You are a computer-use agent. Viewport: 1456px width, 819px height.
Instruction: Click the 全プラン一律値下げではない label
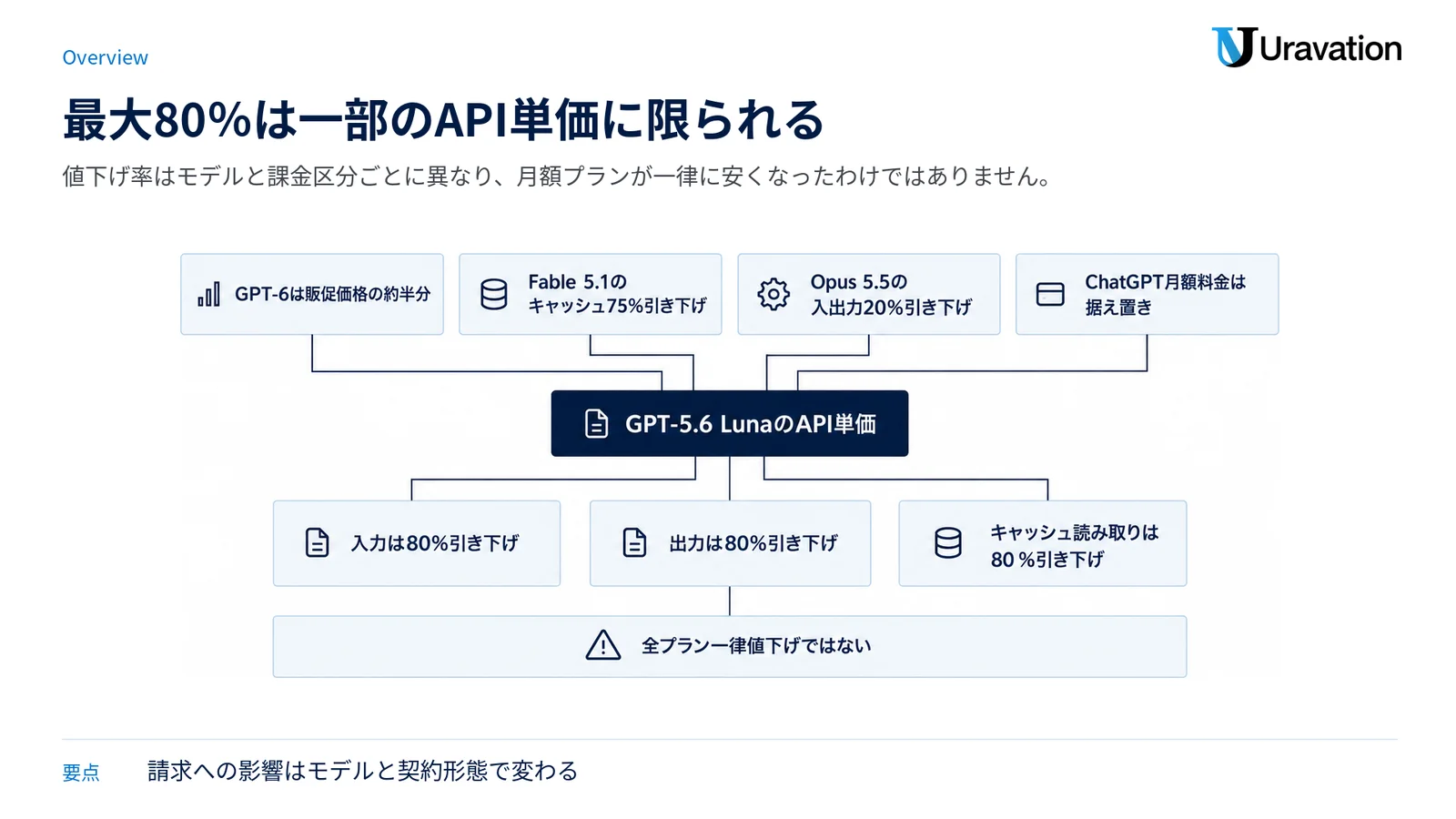[756, 646]
